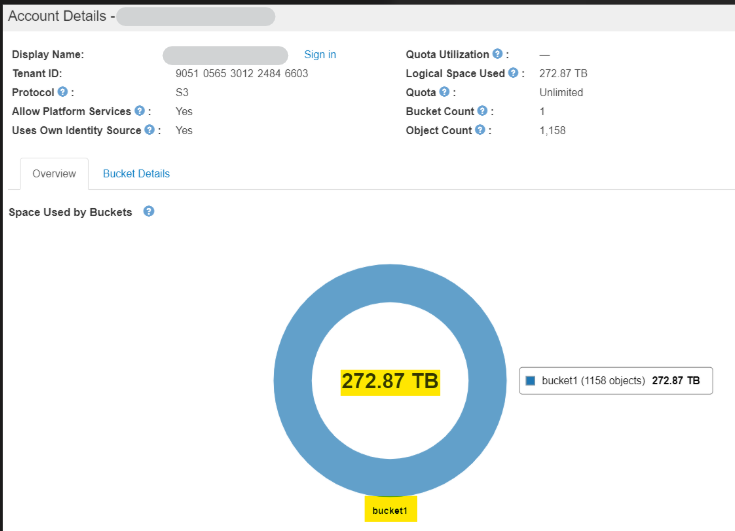Image resolution: width=735 pixels, height=531 pixels.
Task: Click help icon beside Allow Platform Services
Action: point(140,111)
